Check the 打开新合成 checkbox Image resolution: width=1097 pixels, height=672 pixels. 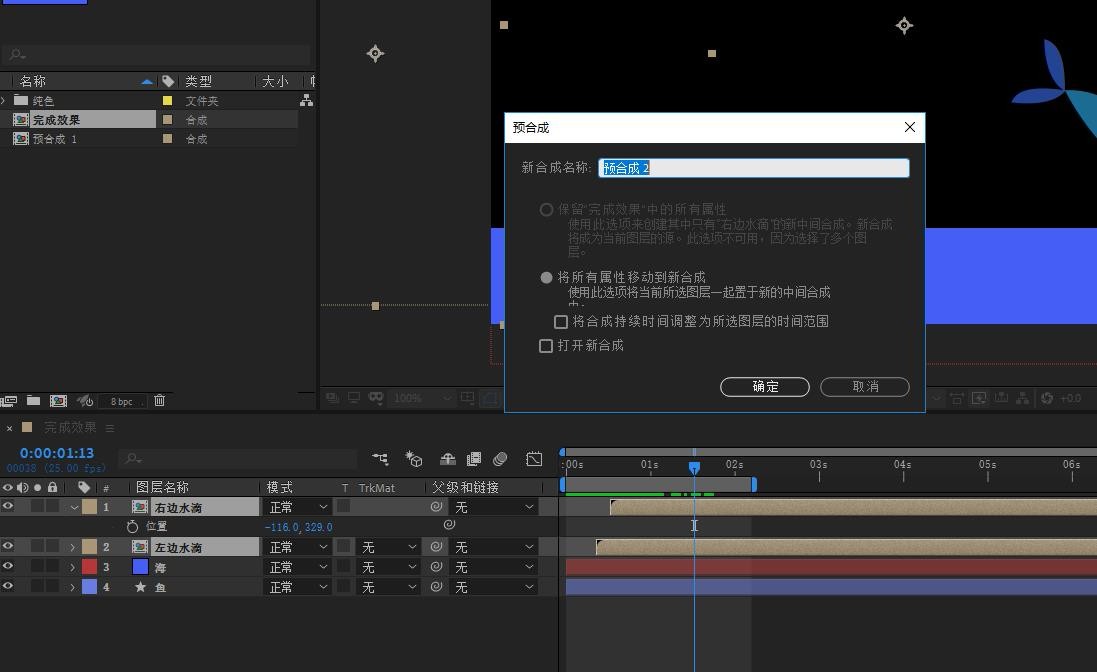pos(546,345)
